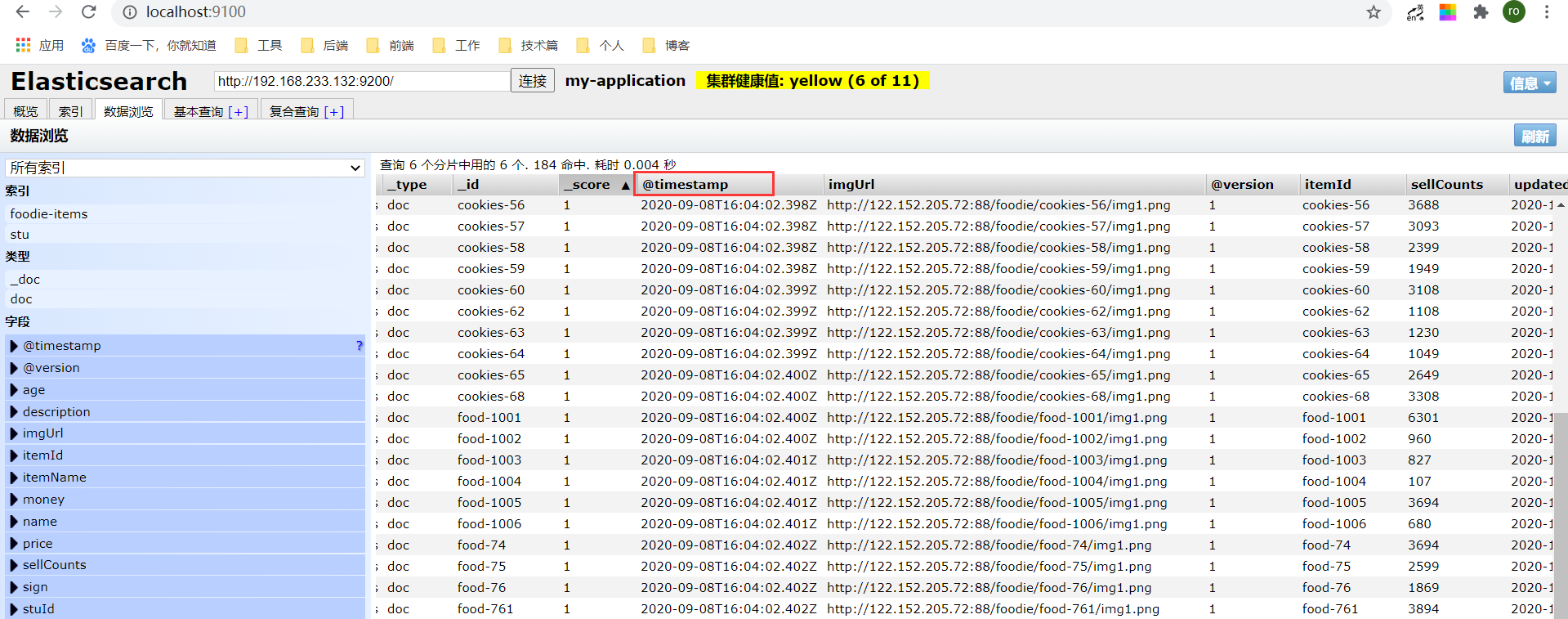The width and height of the screenshot is (1568, 619).
Task: Open the Chrome three-dot menu
Action: [x=1547, y=12]
